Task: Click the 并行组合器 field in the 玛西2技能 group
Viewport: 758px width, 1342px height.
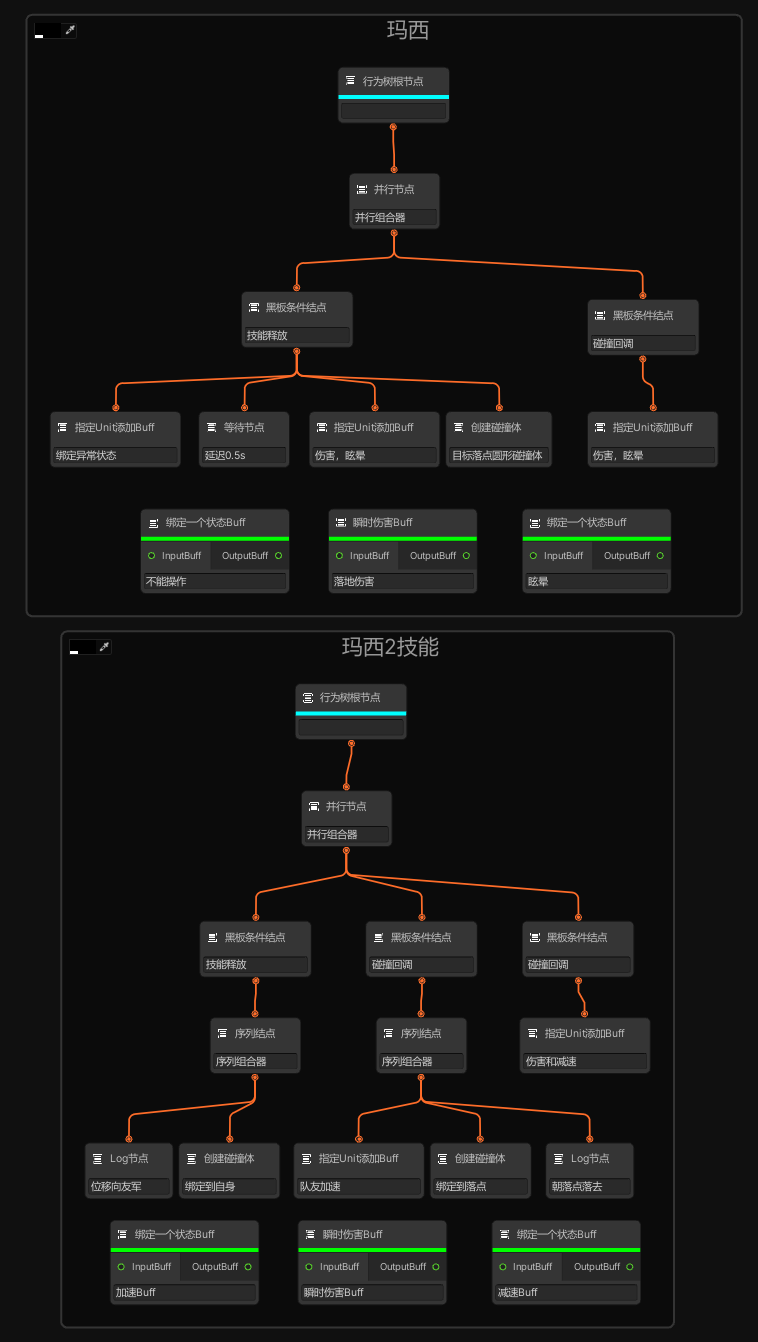Action: click(x=347, y=834)
